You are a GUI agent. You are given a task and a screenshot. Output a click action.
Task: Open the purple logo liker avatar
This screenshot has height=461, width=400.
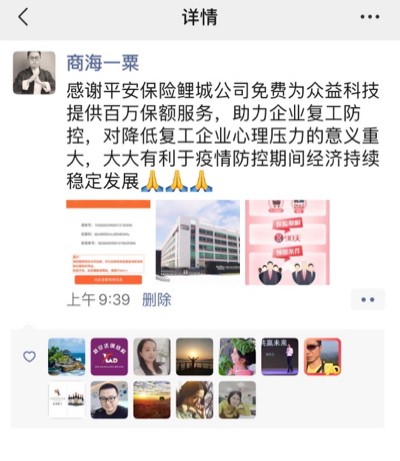109,357
